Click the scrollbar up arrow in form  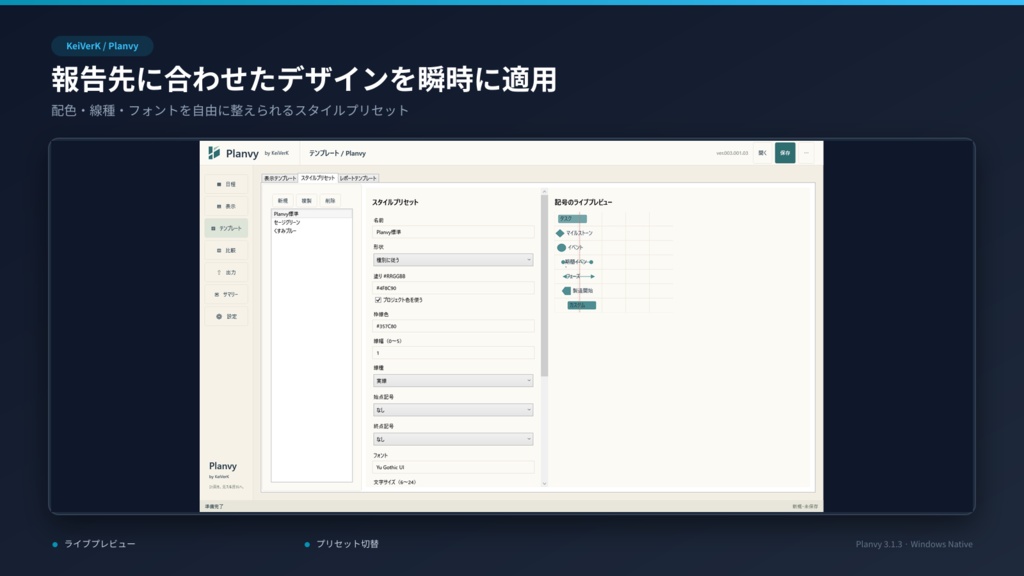544,192
